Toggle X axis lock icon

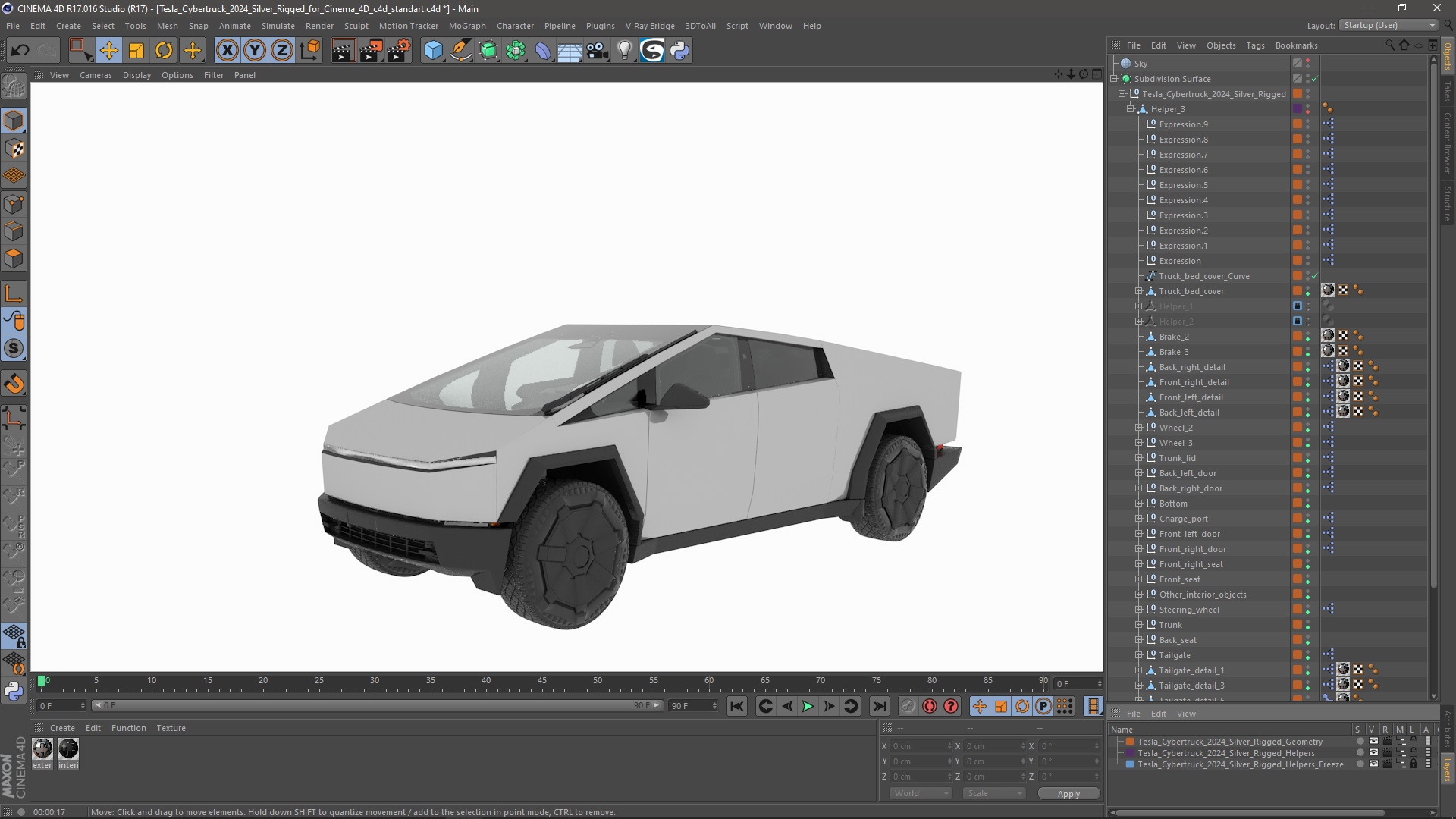click(x=227, y=51)
